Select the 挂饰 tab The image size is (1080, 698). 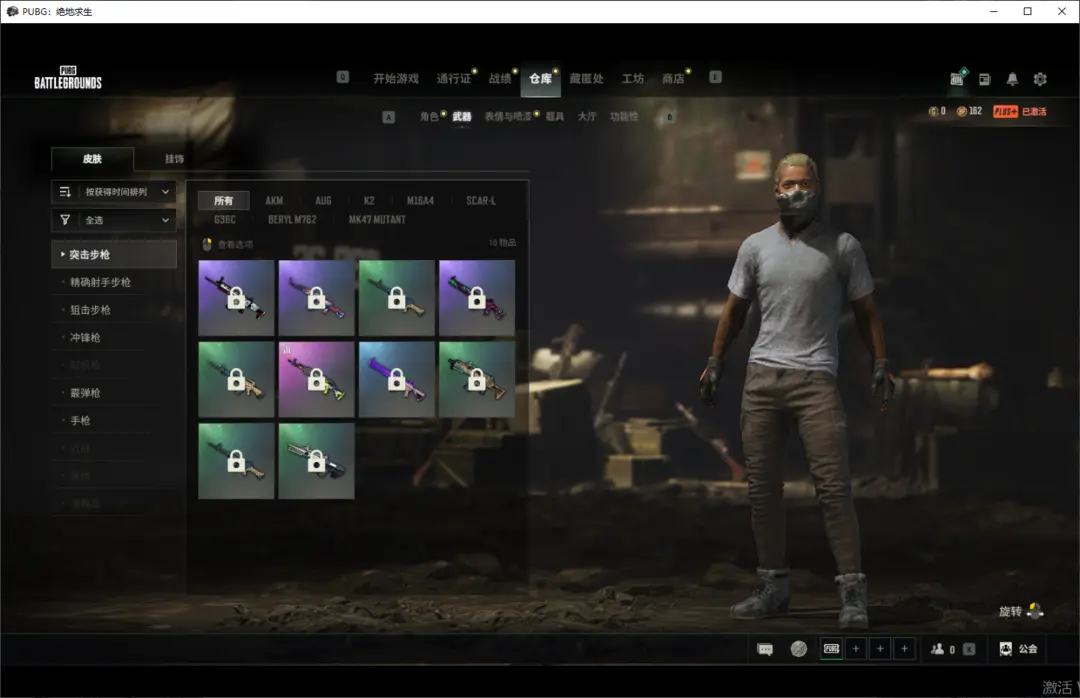pyautogui.click(x=174, y=158)
